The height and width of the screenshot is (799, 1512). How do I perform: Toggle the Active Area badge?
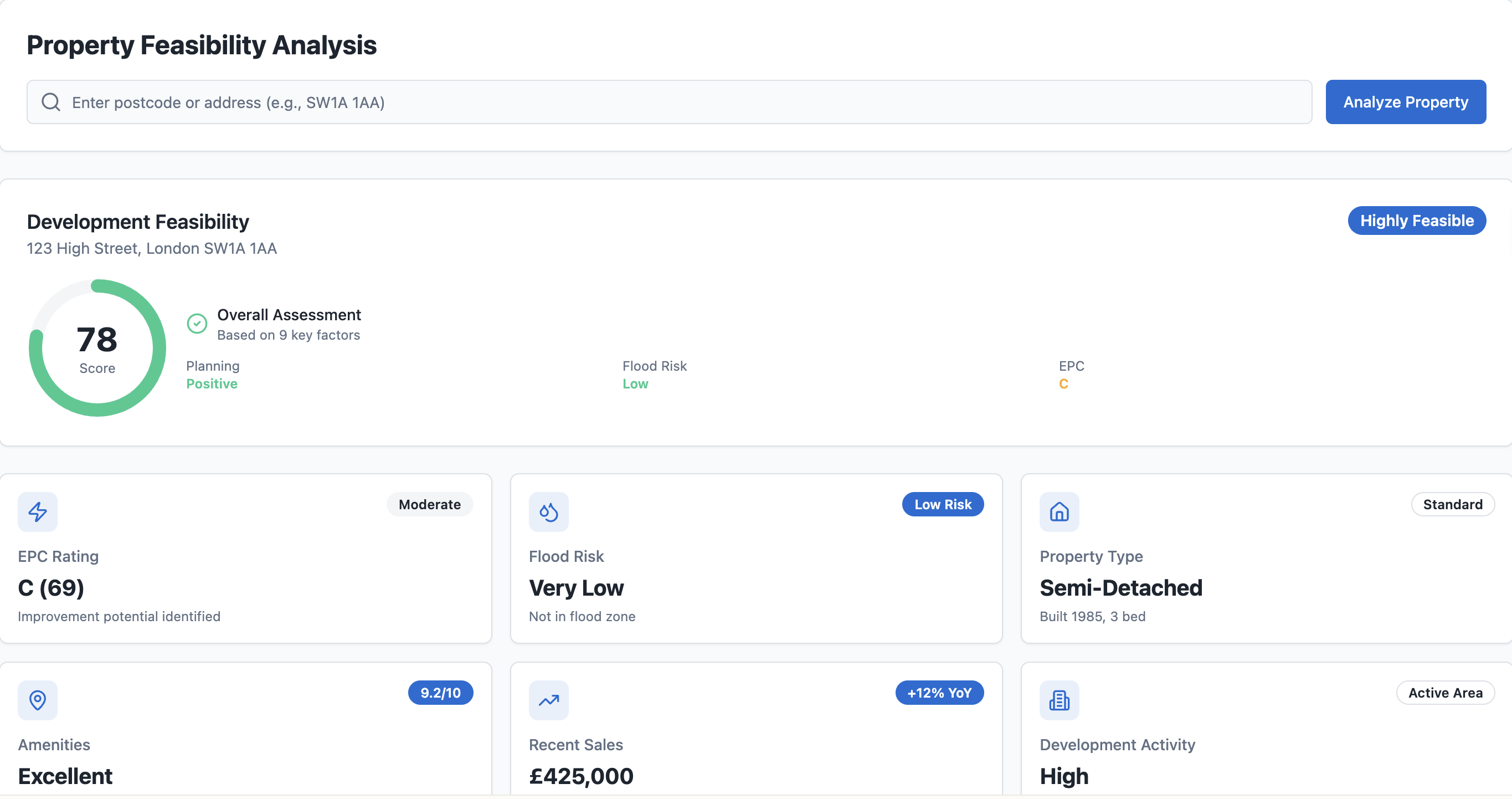1446,693
